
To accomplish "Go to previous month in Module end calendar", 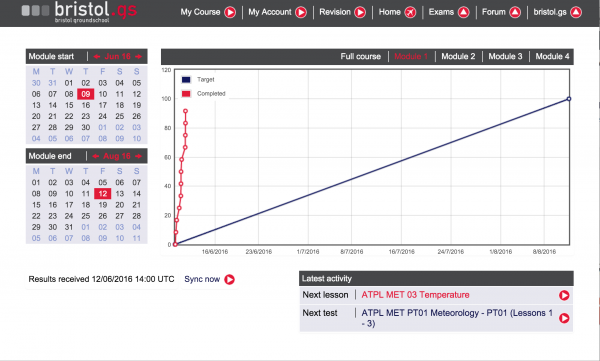I will click(x=96, y=156).
